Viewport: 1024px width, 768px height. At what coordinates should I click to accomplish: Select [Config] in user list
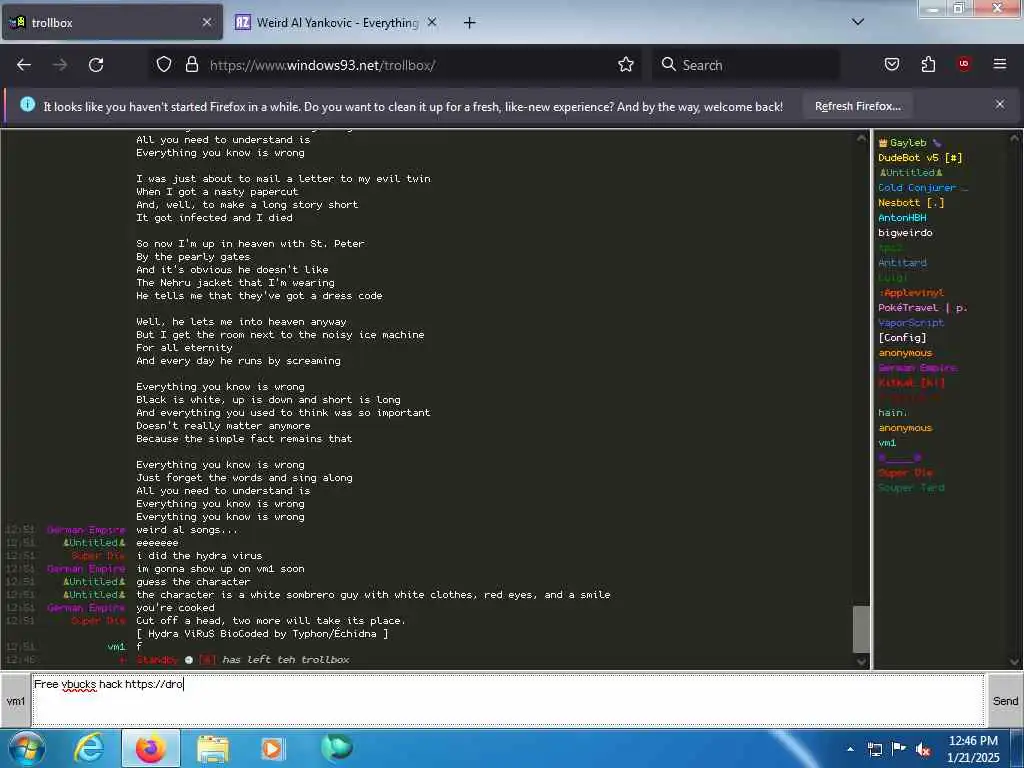902,338
